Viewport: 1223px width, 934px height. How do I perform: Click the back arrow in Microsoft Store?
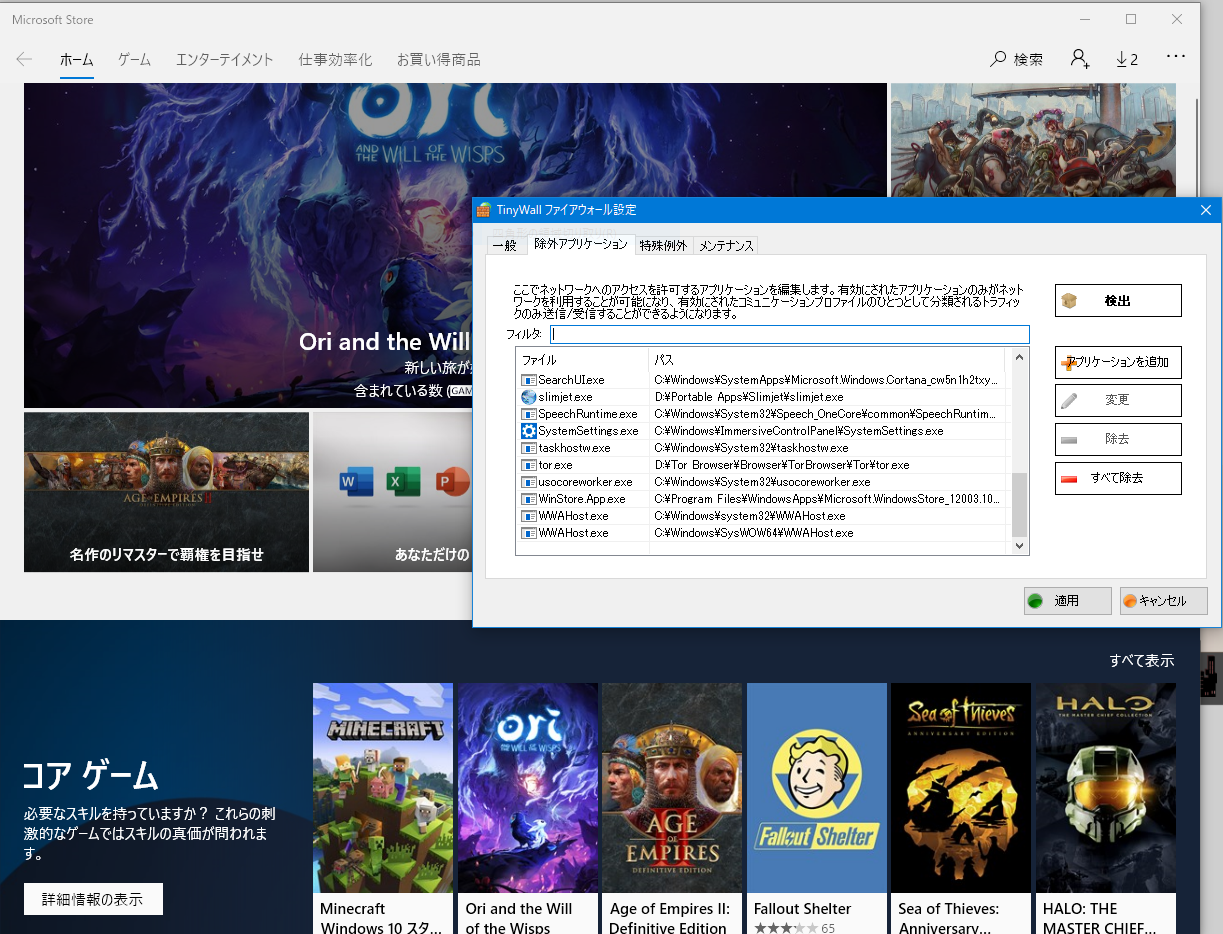tap(24, 59)
